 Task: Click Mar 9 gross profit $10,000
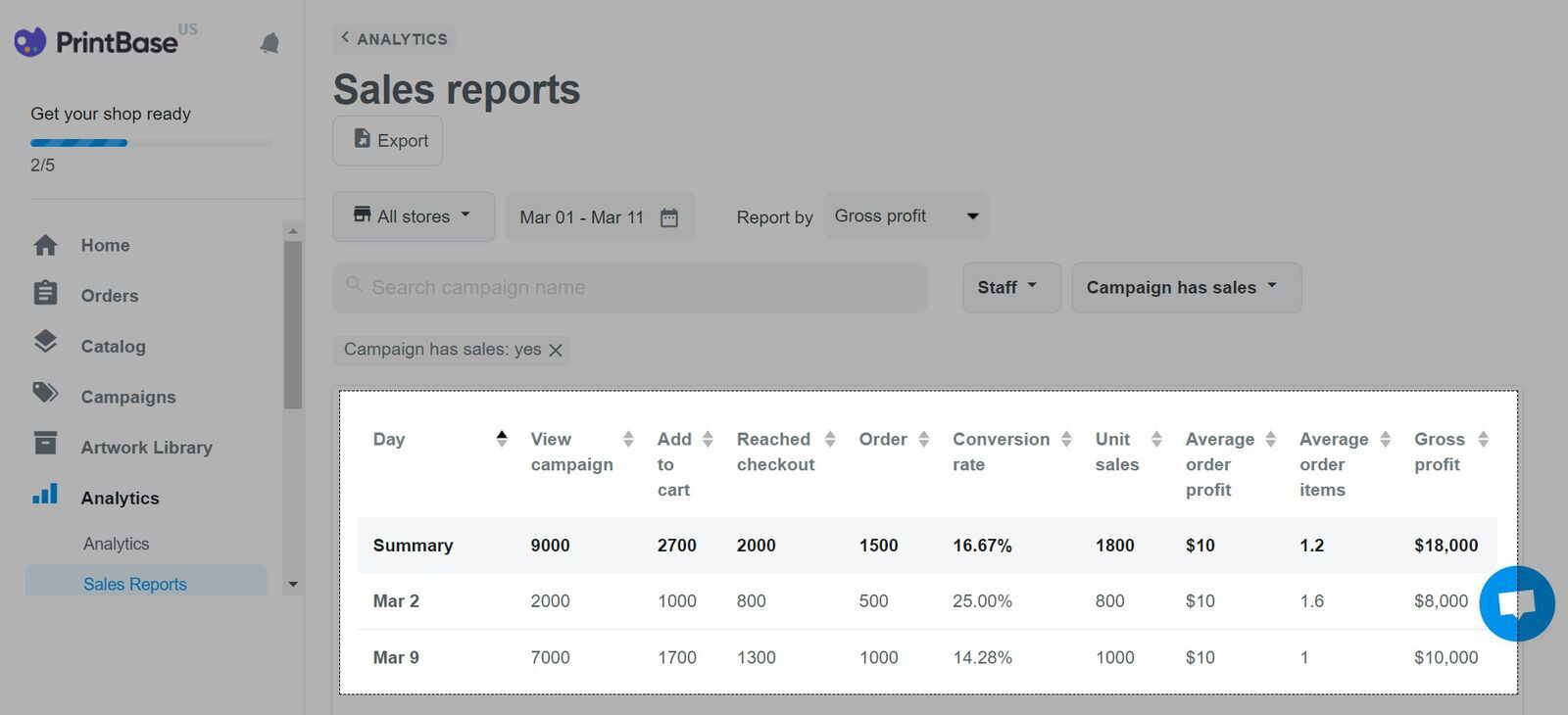(1445, 658)
